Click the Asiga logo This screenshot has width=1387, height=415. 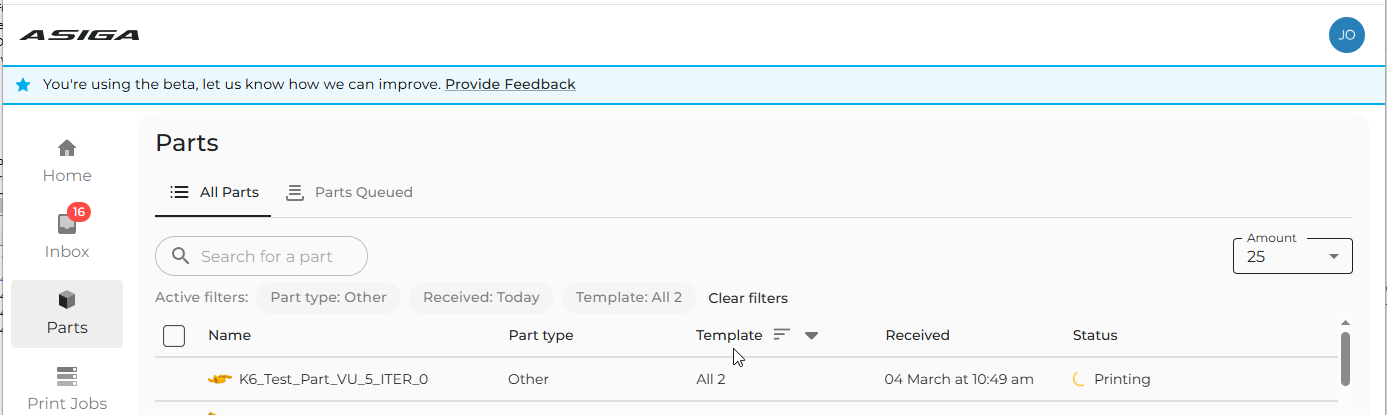pyautogui.click(x=80, y=35)
